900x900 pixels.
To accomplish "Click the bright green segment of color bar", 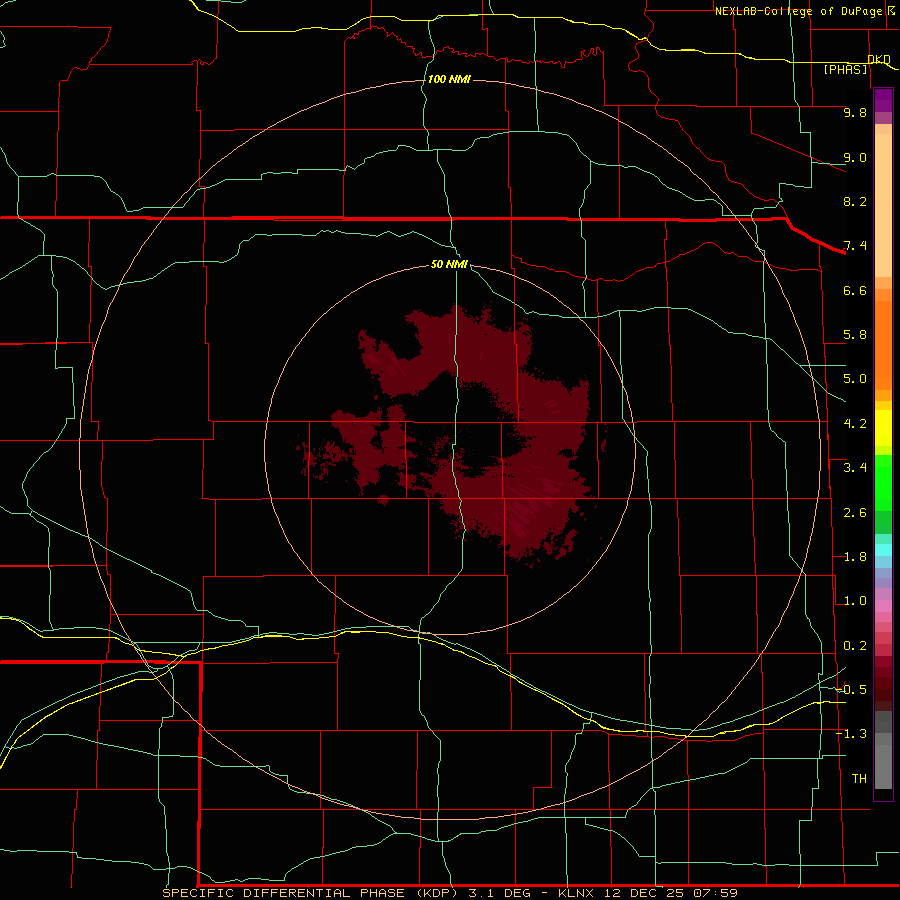I will point(883,483).
